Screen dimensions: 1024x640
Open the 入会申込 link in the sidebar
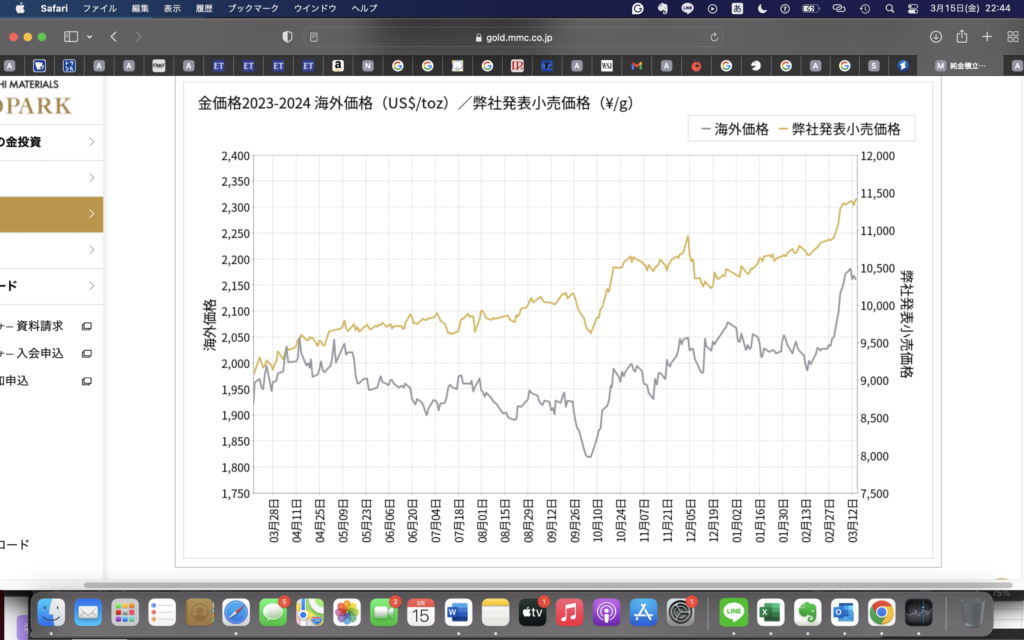point(38,353)
